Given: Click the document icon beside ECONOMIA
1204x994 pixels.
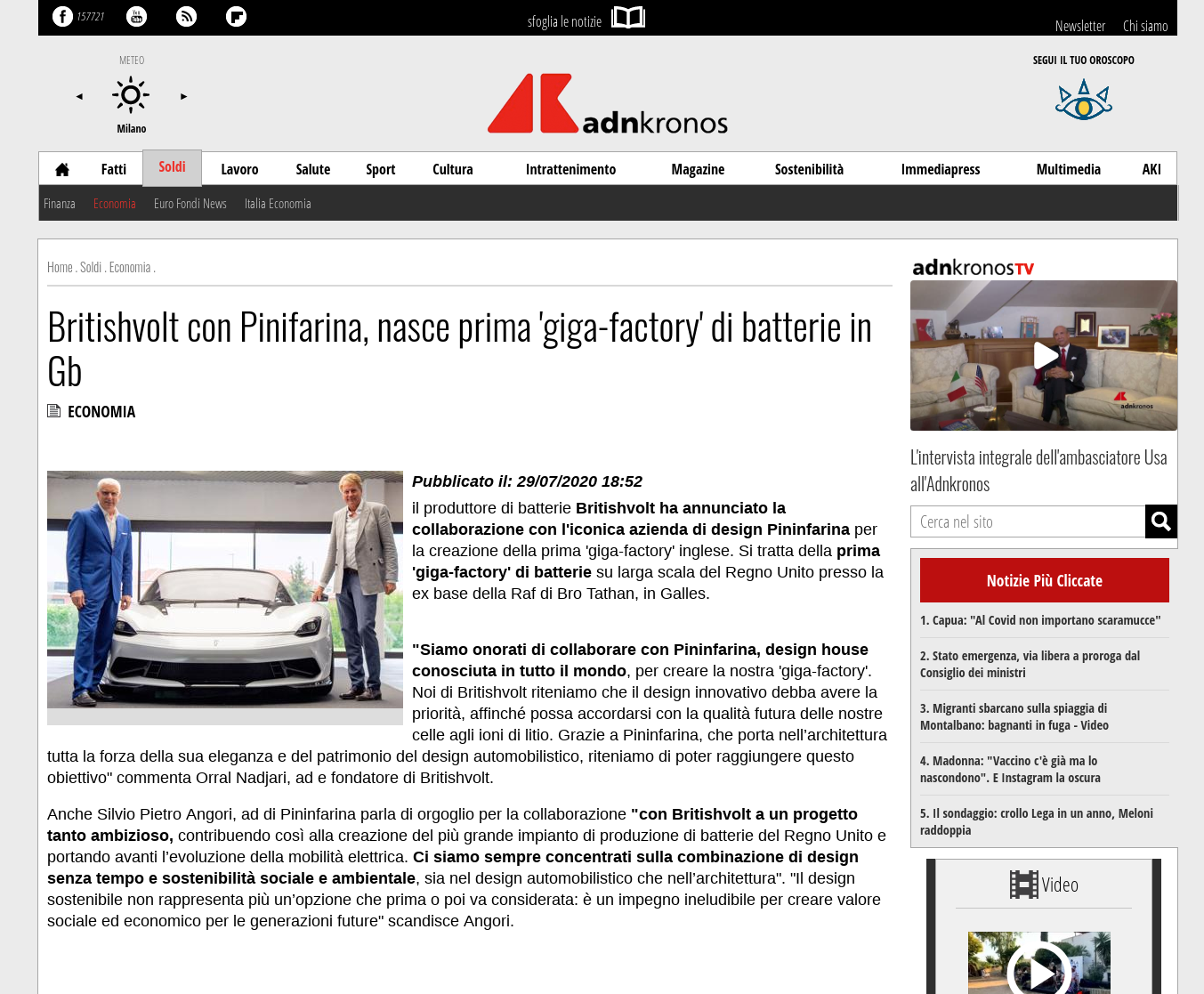Looking at the screenshot, I should tap(53, 411).
